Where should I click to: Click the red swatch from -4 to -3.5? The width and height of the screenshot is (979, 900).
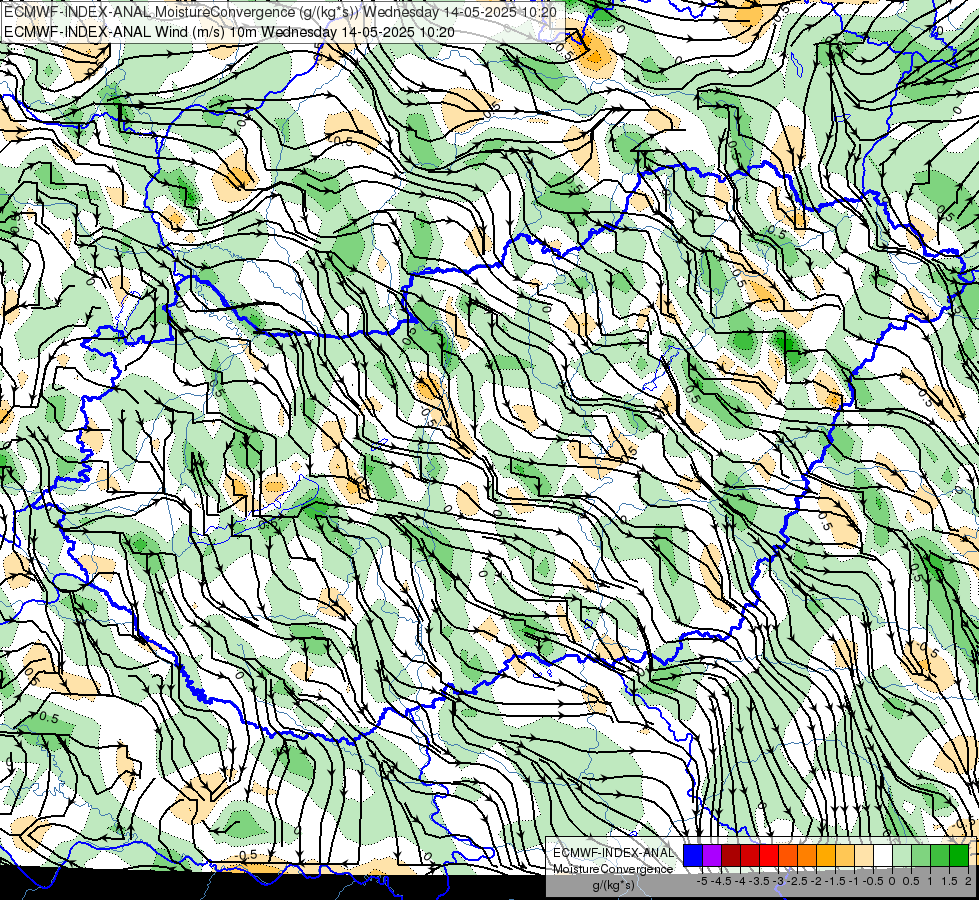750,856
